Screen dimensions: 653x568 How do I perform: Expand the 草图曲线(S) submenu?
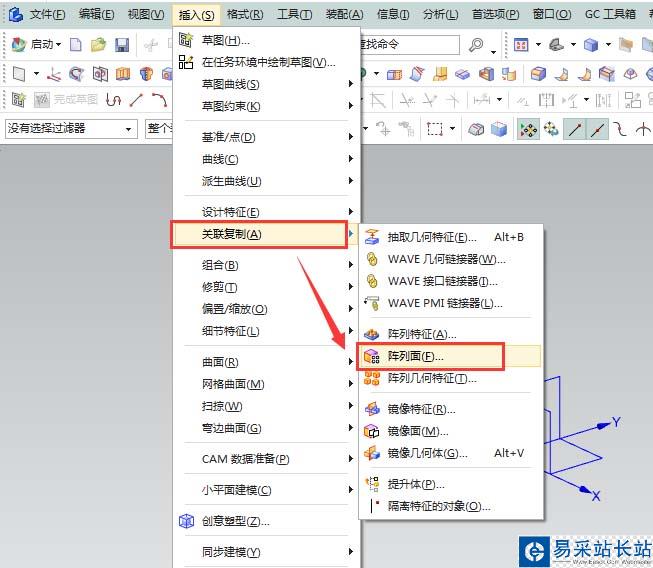tap(266, 85)
